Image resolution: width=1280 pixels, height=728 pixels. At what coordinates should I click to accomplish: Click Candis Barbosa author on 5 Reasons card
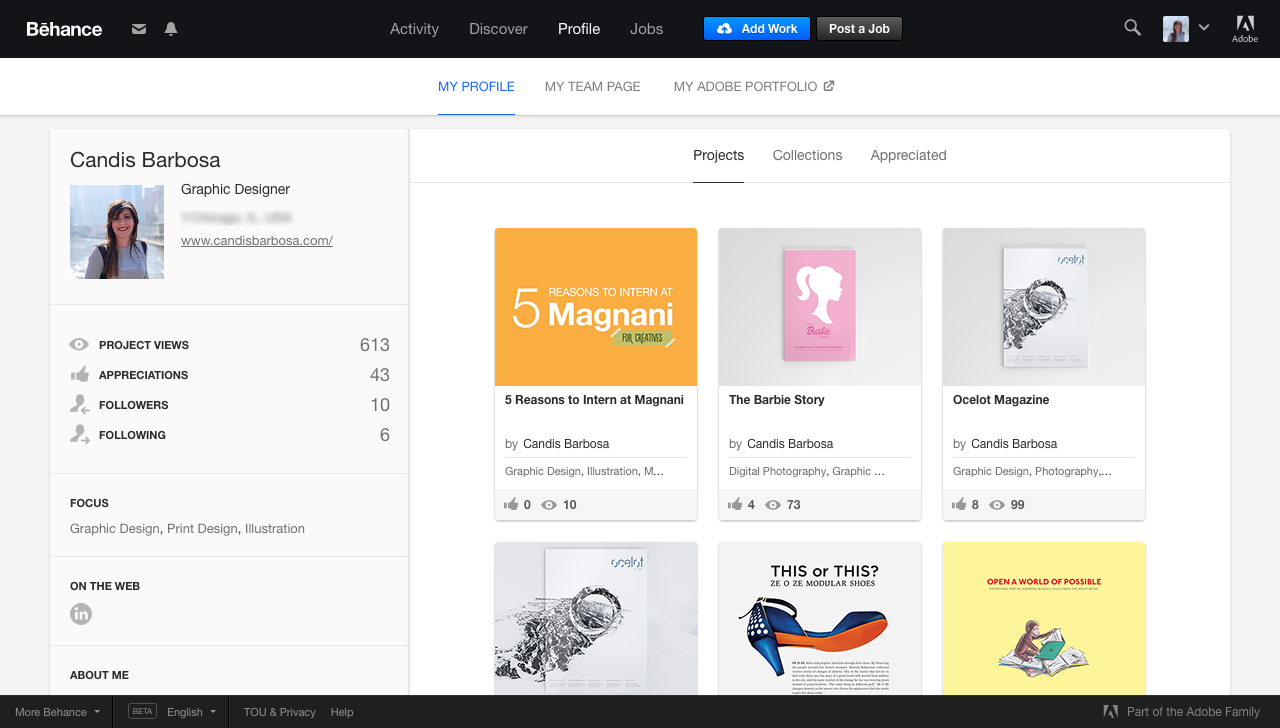click(566, 444)
